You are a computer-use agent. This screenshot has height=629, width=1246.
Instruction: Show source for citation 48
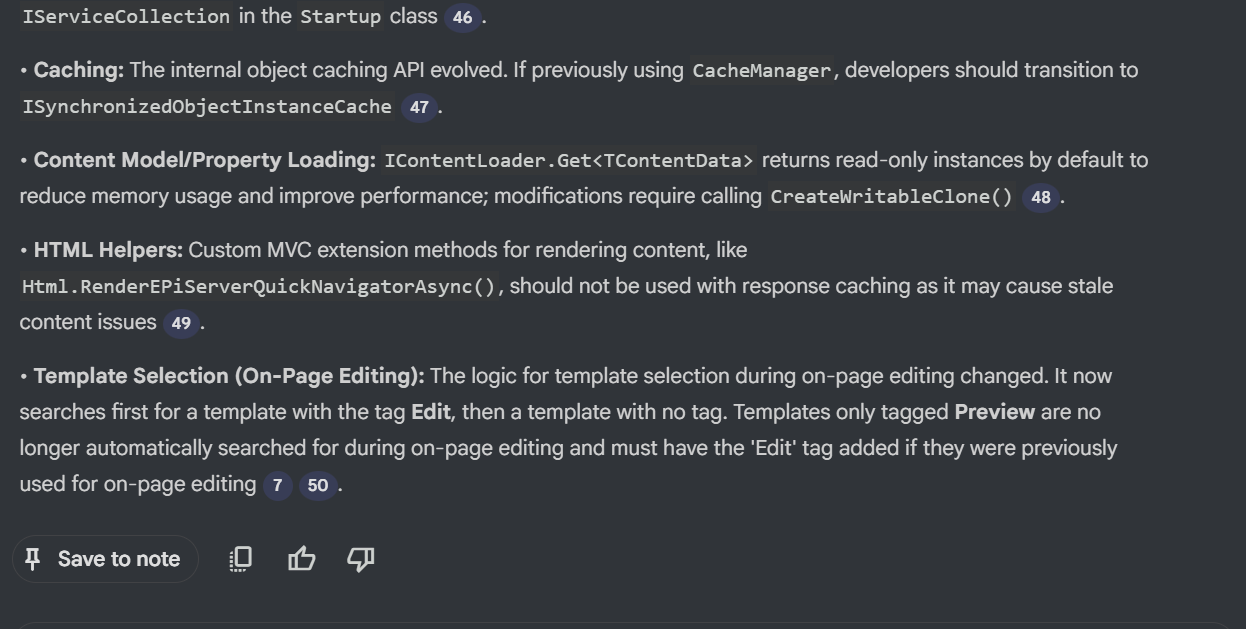point(1041,197)
